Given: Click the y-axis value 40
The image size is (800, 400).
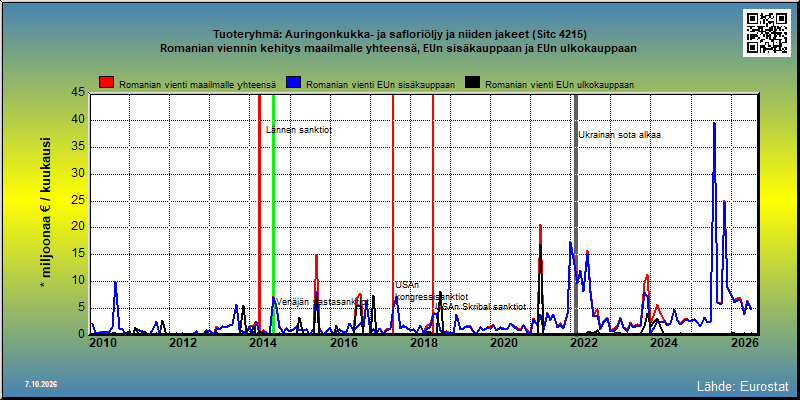Looking at the screenshot, I should 78,120.
